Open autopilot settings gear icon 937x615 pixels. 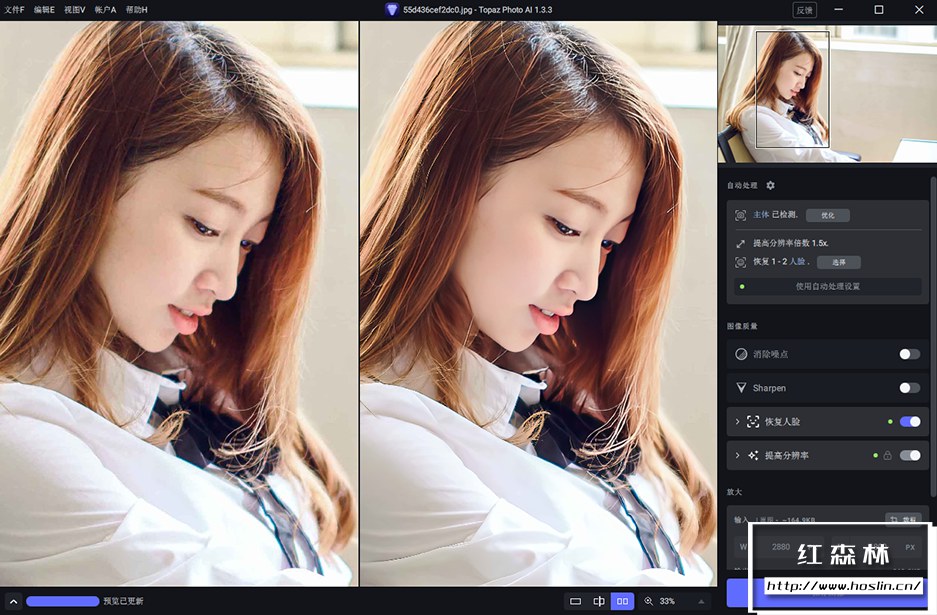click(x=770, y=185)
